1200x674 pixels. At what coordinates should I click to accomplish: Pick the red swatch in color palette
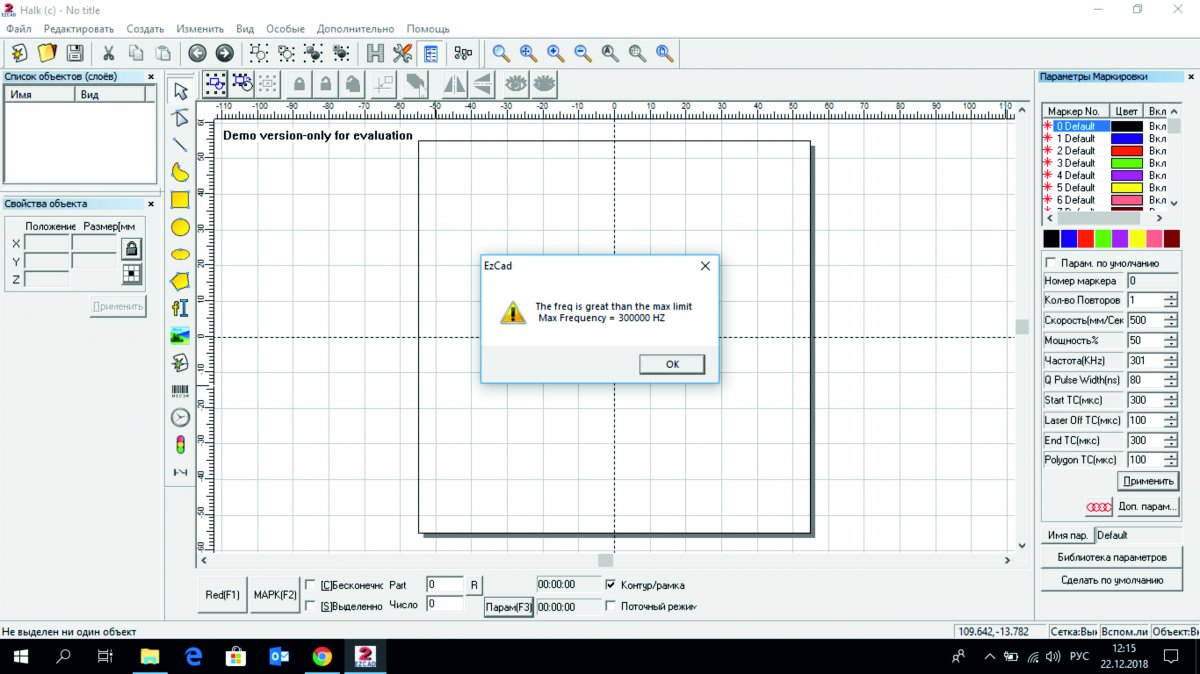point(1086,239)
